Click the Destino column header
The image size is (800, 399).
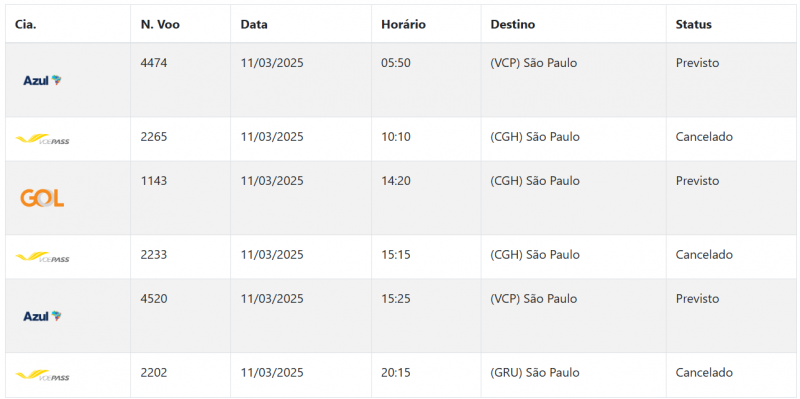pos(513,24)
